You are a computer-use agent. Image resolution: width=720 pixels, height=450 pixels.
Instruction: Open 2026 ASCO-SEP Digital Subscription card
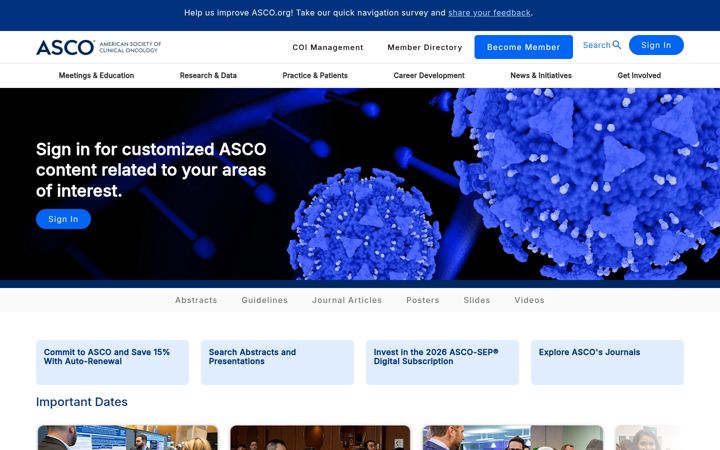tap(442, 362)
